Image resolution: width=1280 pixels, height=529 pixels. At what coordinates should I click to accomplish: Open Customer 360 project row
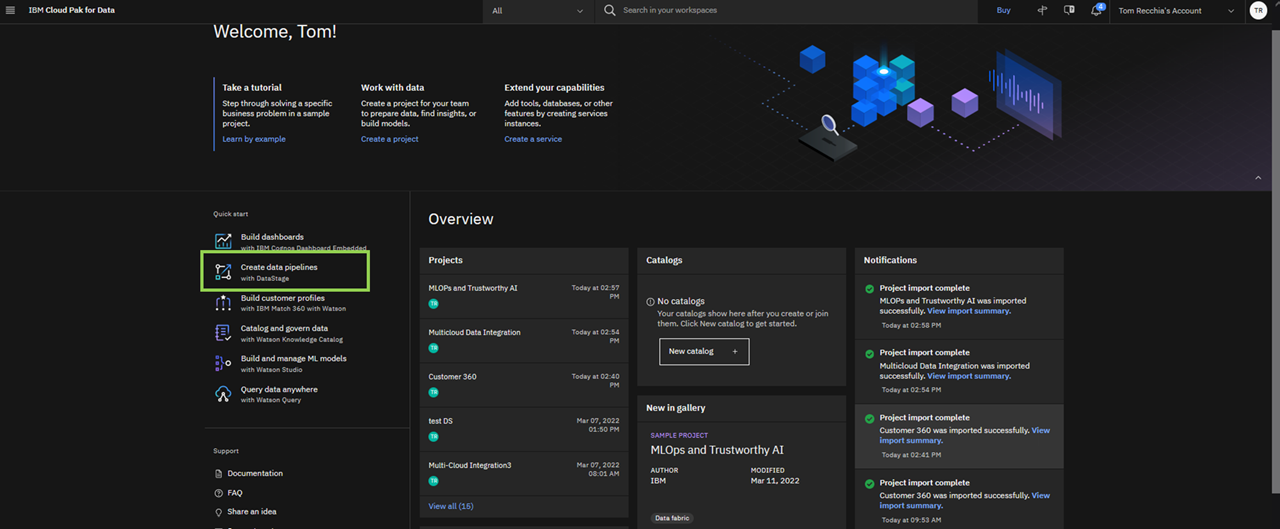pos(524,385)
